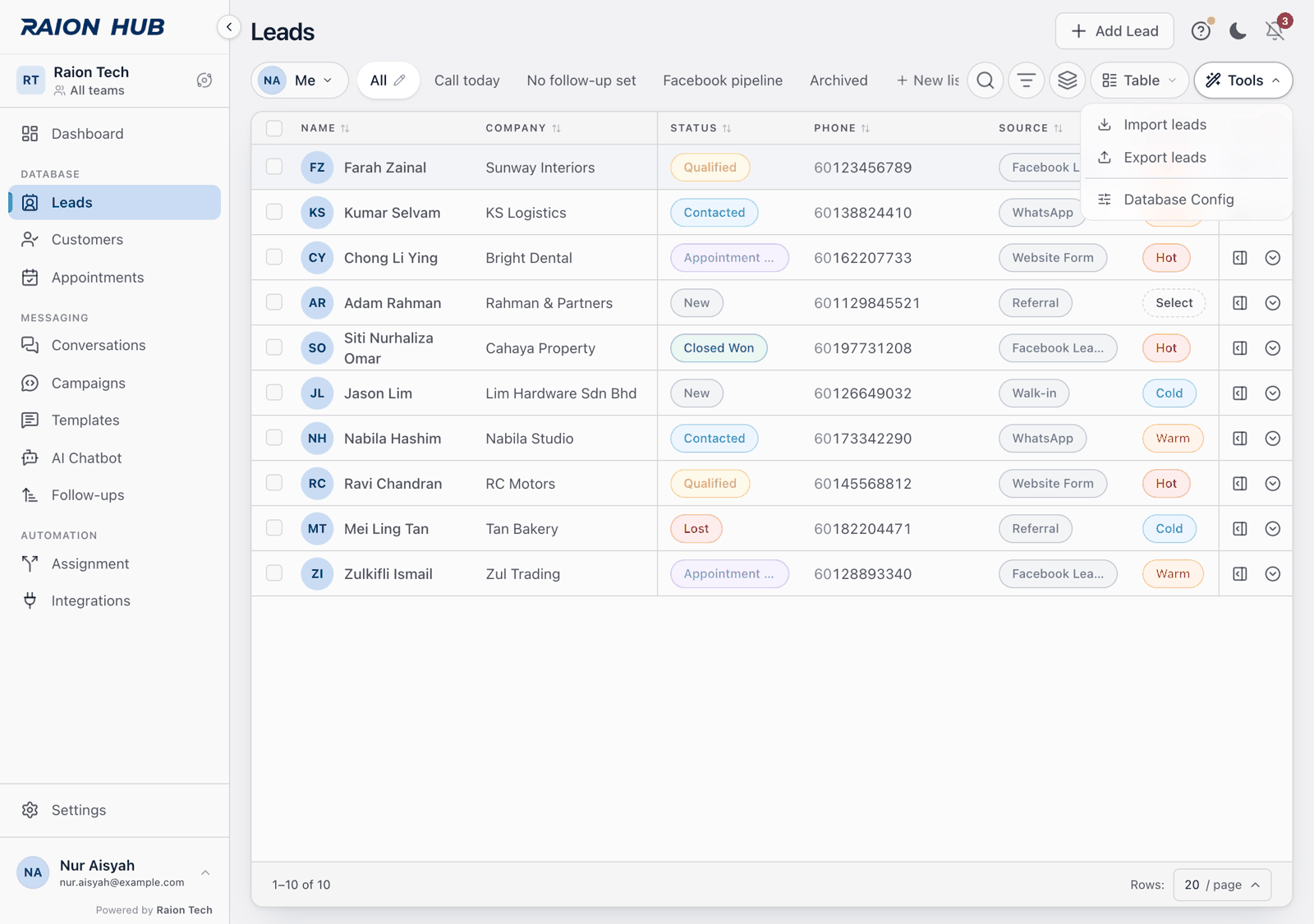1314x924 pixels.
Task: Toggle dark mode moon icon
Action: point(1238,31)
